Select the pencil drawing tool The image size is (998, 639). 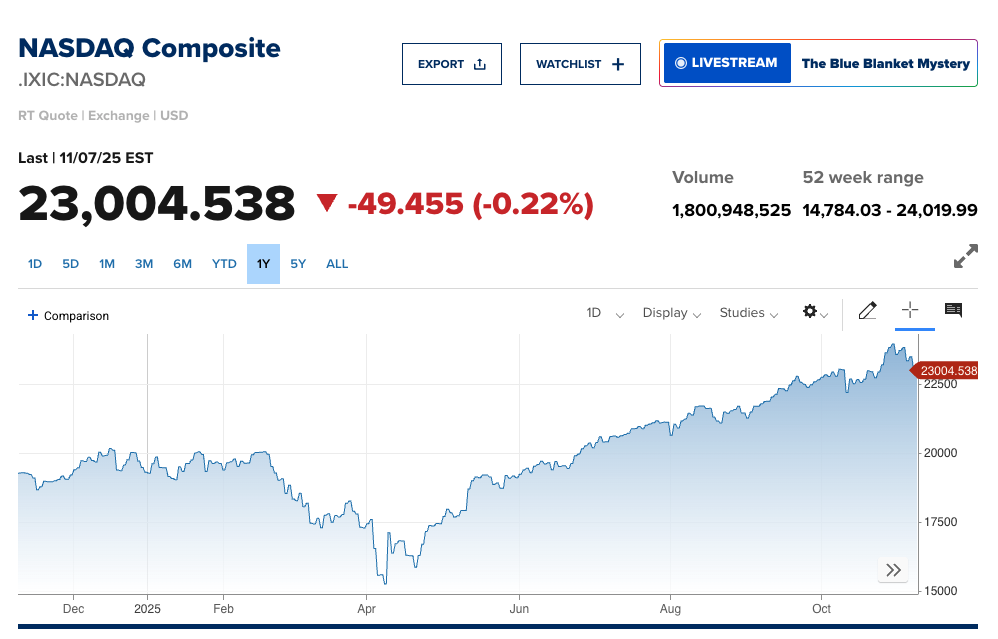(867, 311)
